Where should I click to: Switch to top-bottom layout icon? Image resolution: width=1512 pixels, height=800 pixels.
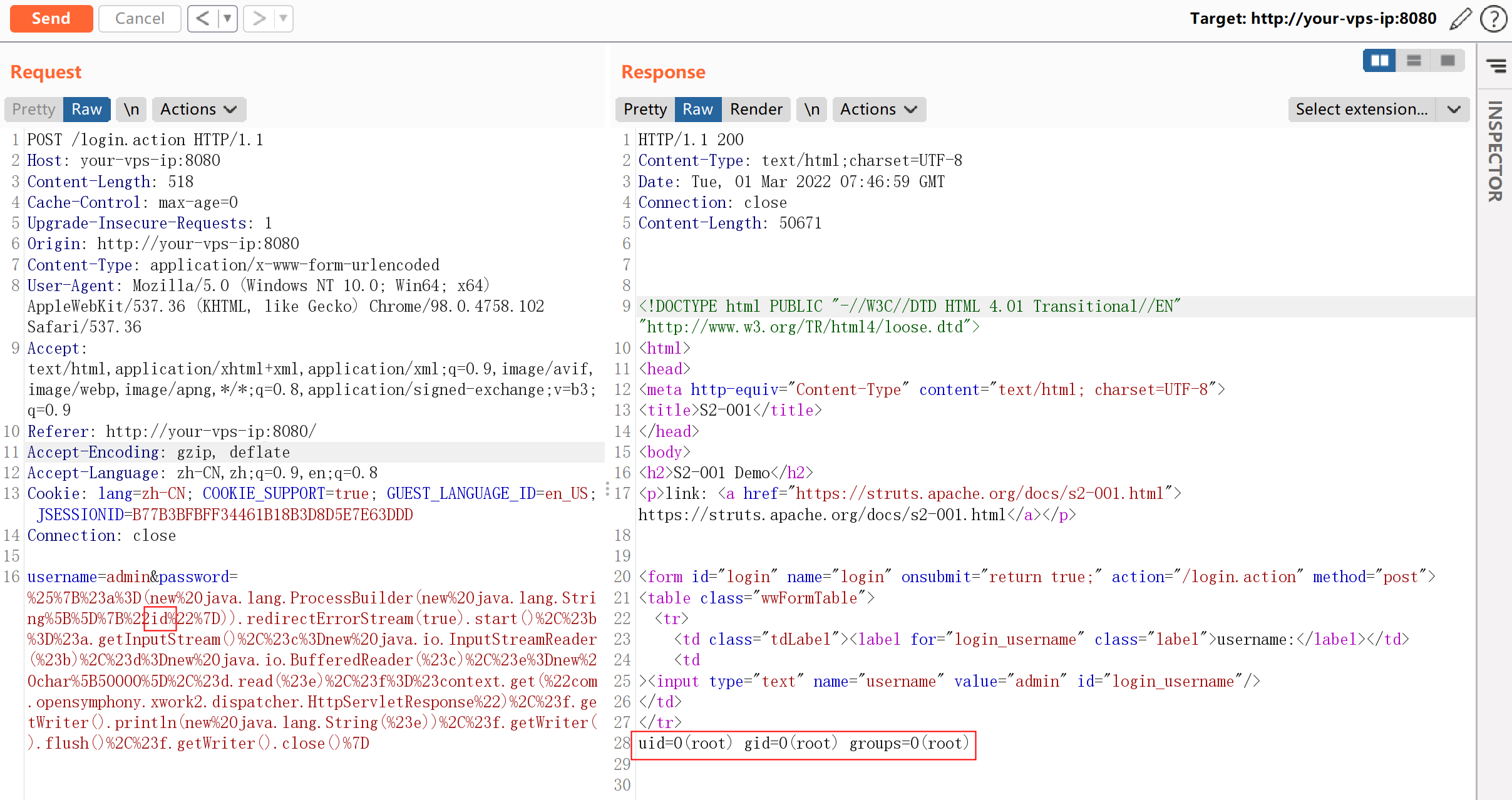pyautogui.click(x=1414, y=61)
